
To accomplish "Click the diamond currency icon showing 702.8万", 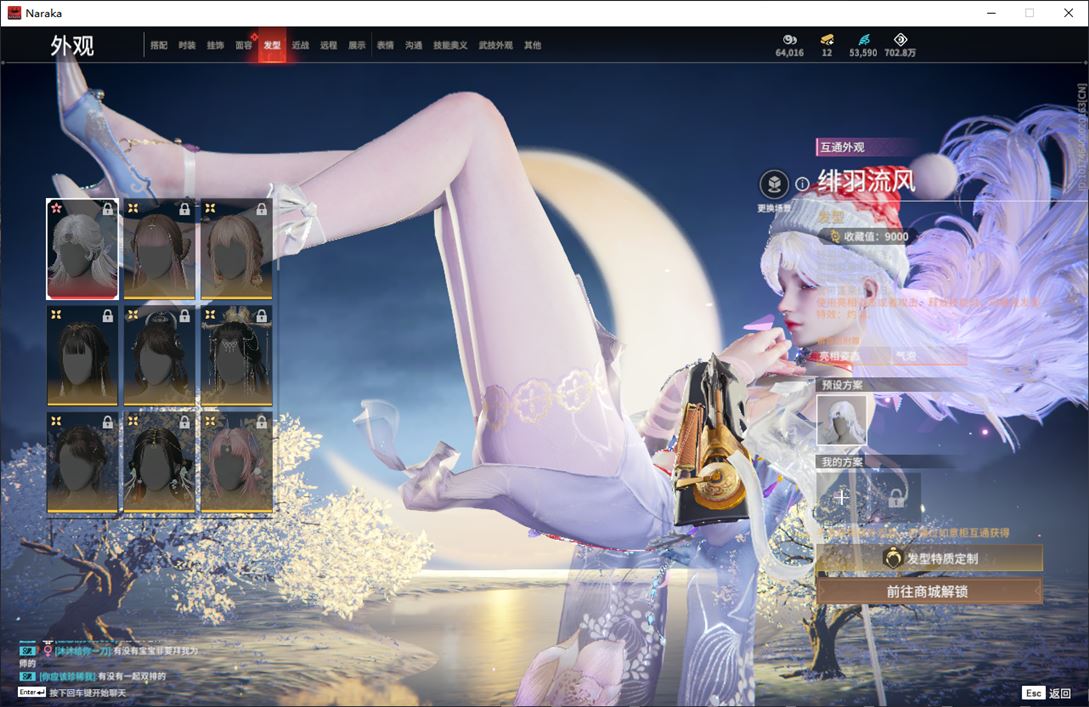I will tap(900, 39).
